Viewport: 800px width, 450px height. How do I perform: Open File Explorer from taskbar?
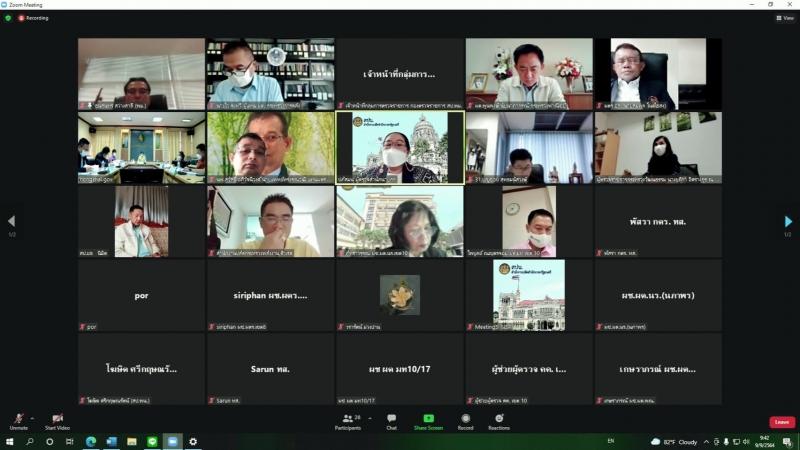tap(132, 441)
